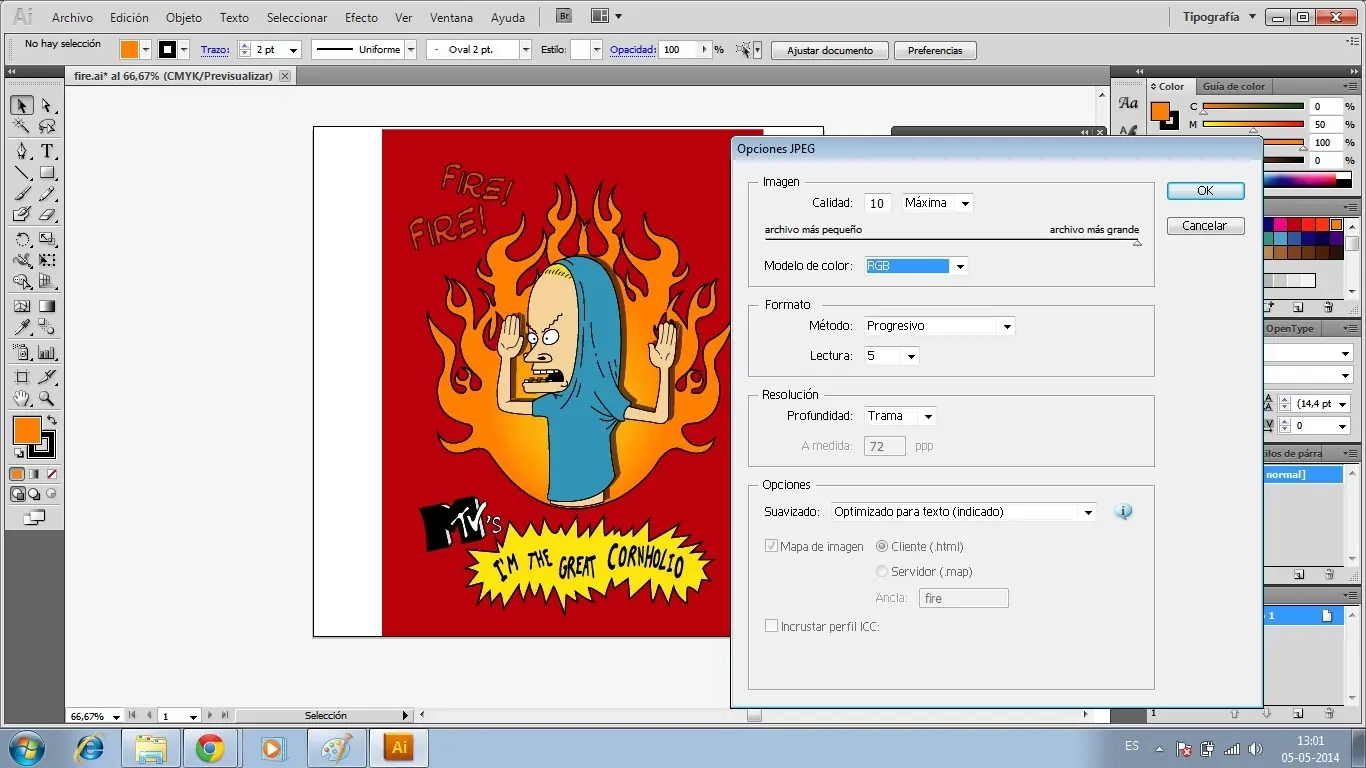Image resolution: width=1366 pixels, height=768 pixels.
Task: Open Internet Explorer from taskbar
Action: coord(89,748)
